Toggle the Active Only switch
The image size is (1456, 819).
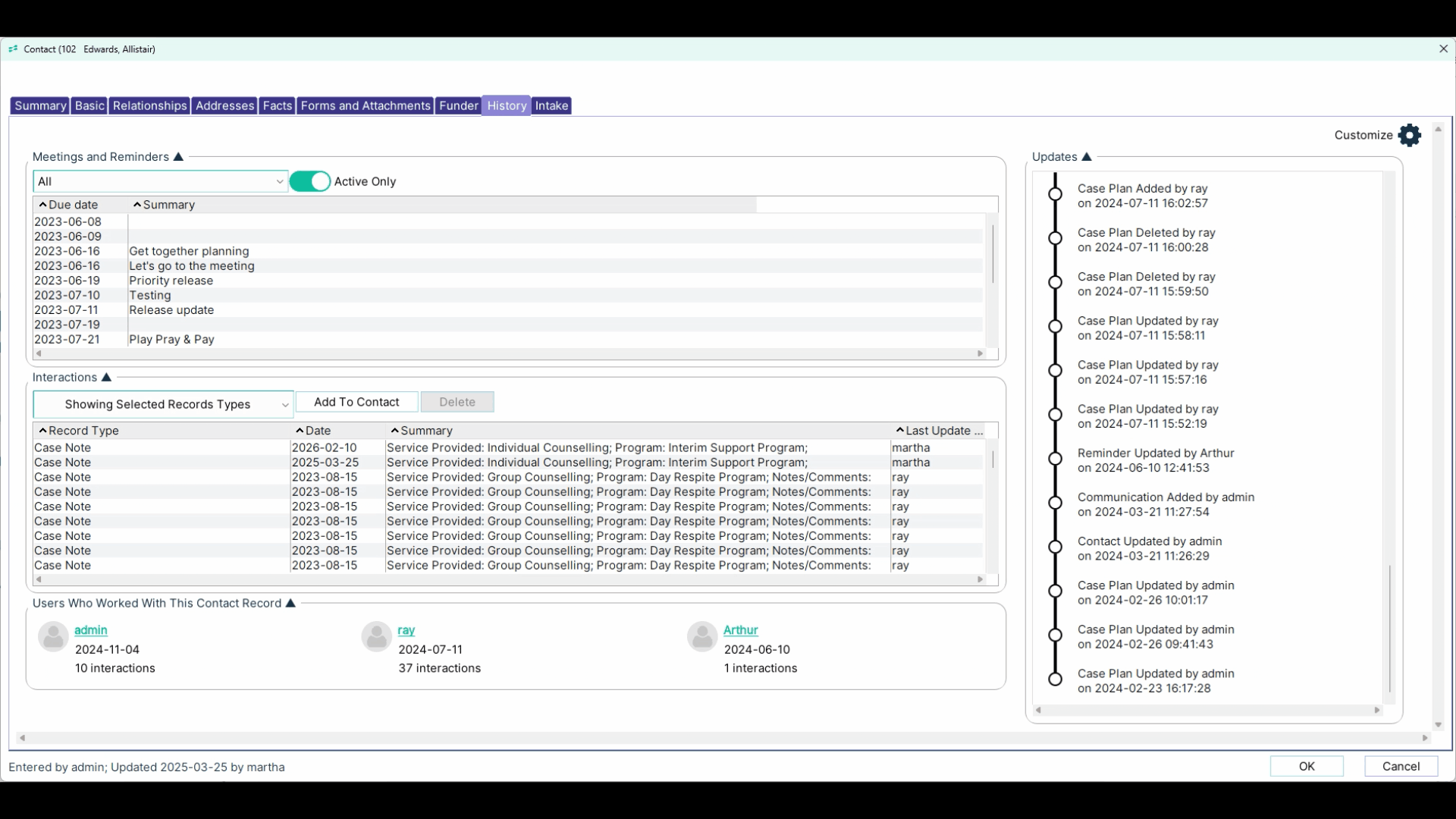point(310,181)
